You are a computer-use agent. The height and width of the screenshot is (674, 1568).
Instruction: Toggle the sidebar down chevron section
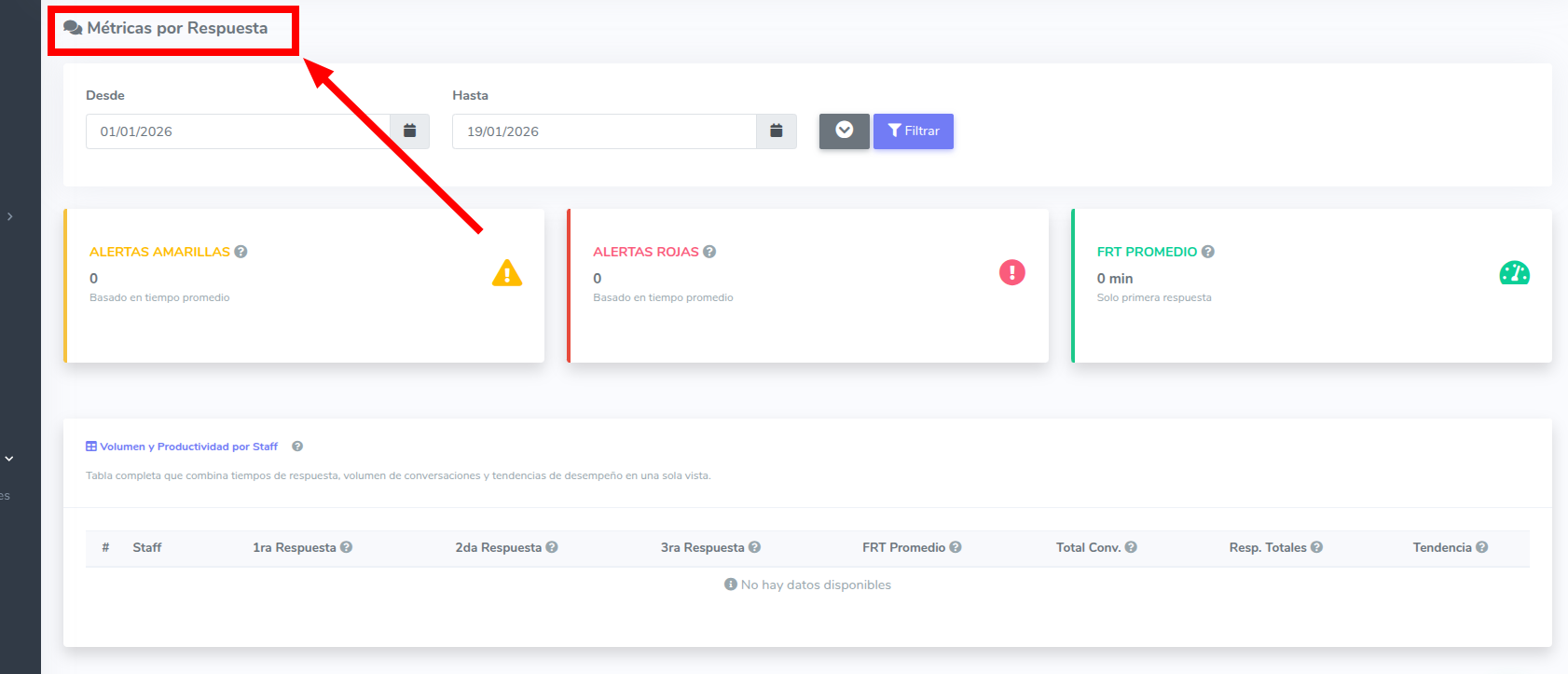9,459
